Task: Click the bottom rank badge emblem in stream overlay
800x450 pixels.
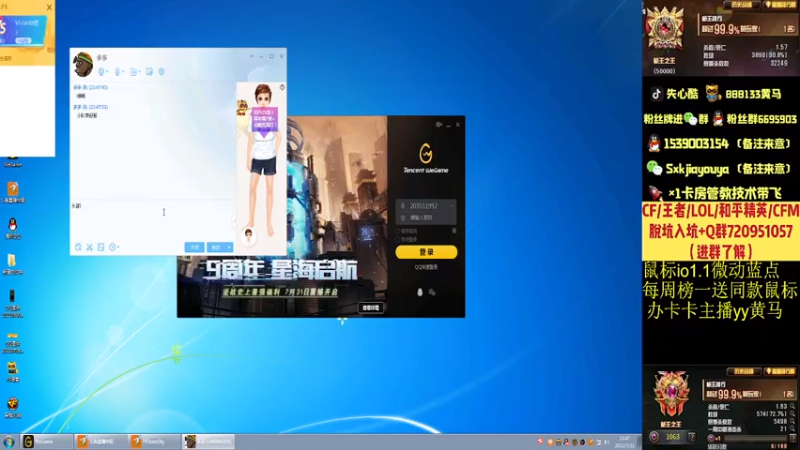Action: pyautogui.click(x=671, y=395)
